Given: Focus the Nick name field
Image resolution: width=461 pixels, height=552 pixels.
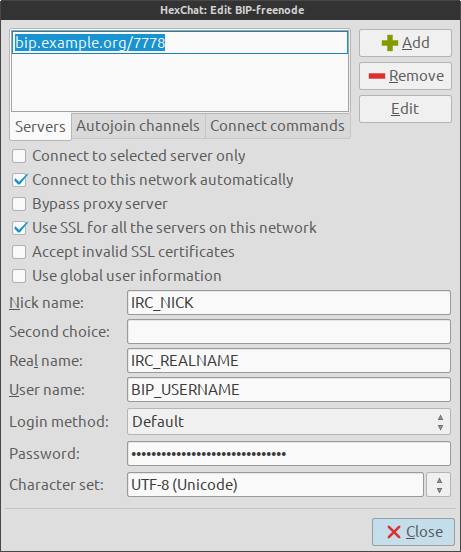Looking at the screenshot, I should tap(289, 302).
